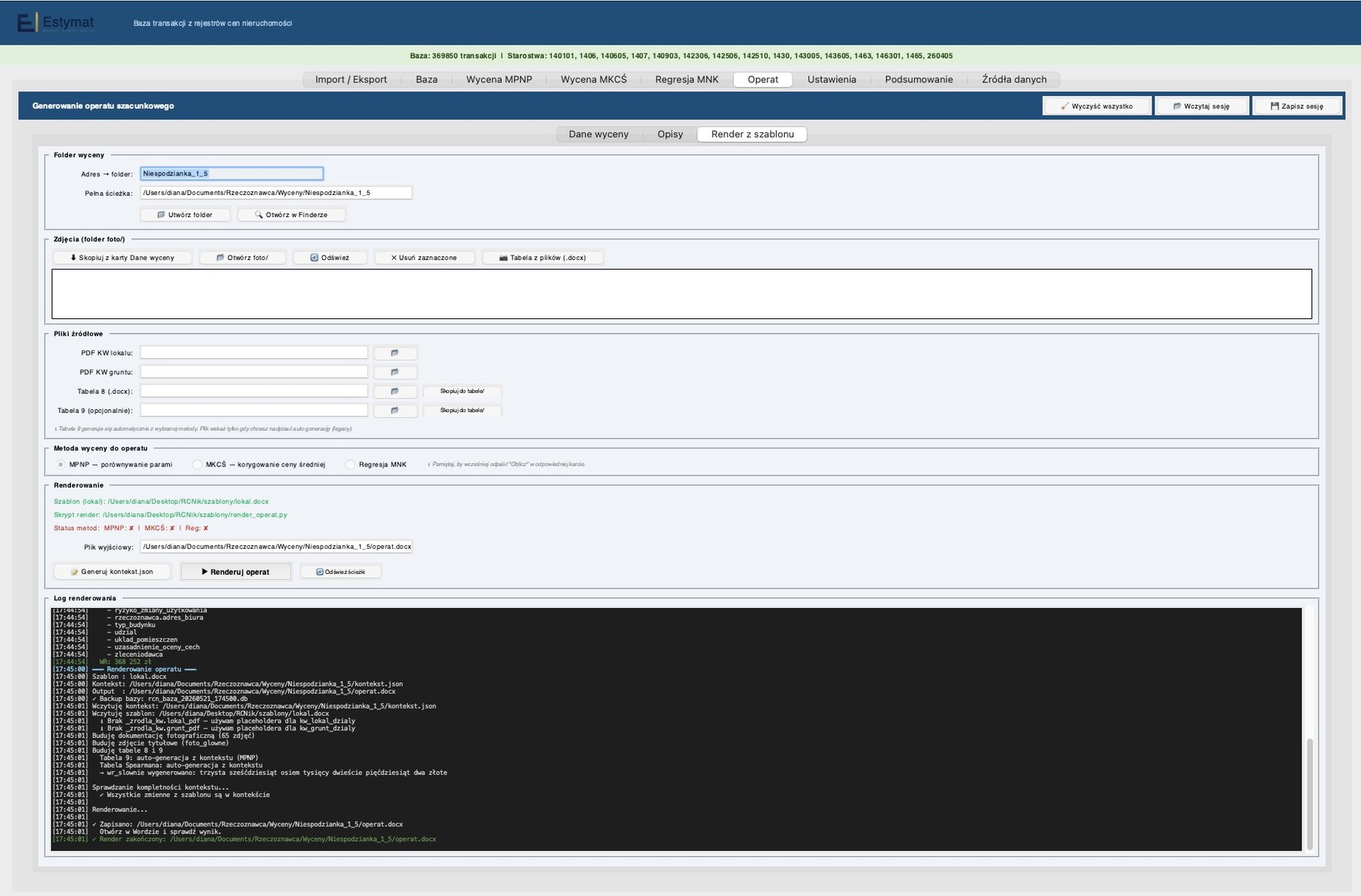This screenshot has height=896, width=1361.
Task: Click Skopiuj z karty Dane wyceny
Action: tap(122, 258)
